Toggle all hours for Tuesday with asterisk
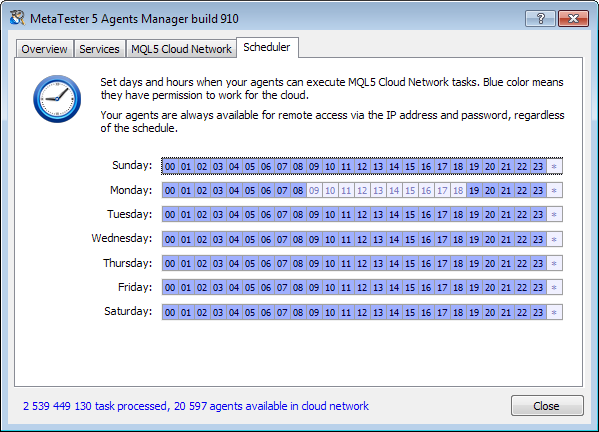Image resolution: width=599 pixels, height=432 pixels. [x=554, y=215]
